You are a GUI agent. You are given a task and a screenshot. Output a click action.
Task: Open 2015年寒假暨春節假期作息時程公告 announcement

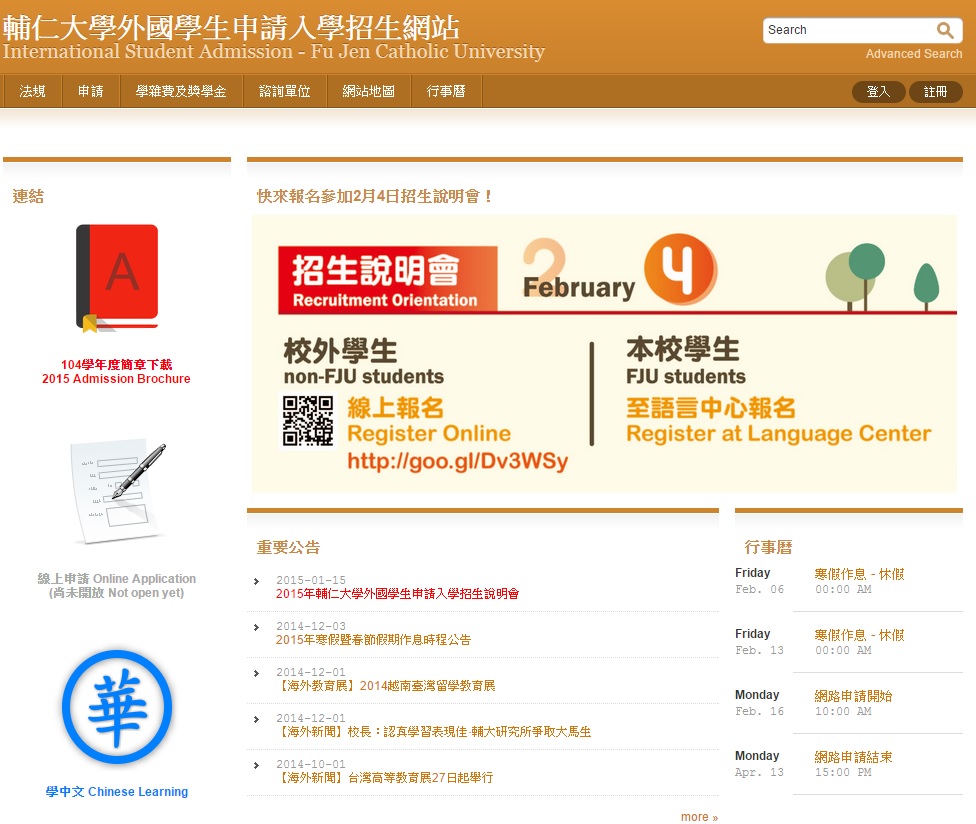click(x=373, y=640)
